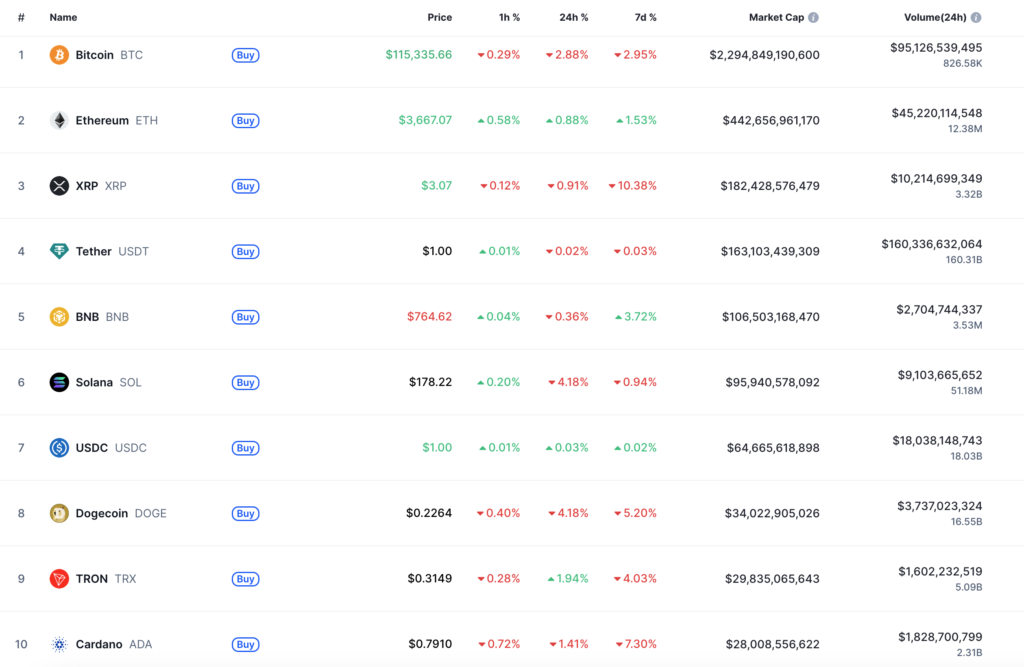Screen dimensions: 1024x667
Task: Click Dogecoin volume amount 16.55B
Action: tap(967, 522)
